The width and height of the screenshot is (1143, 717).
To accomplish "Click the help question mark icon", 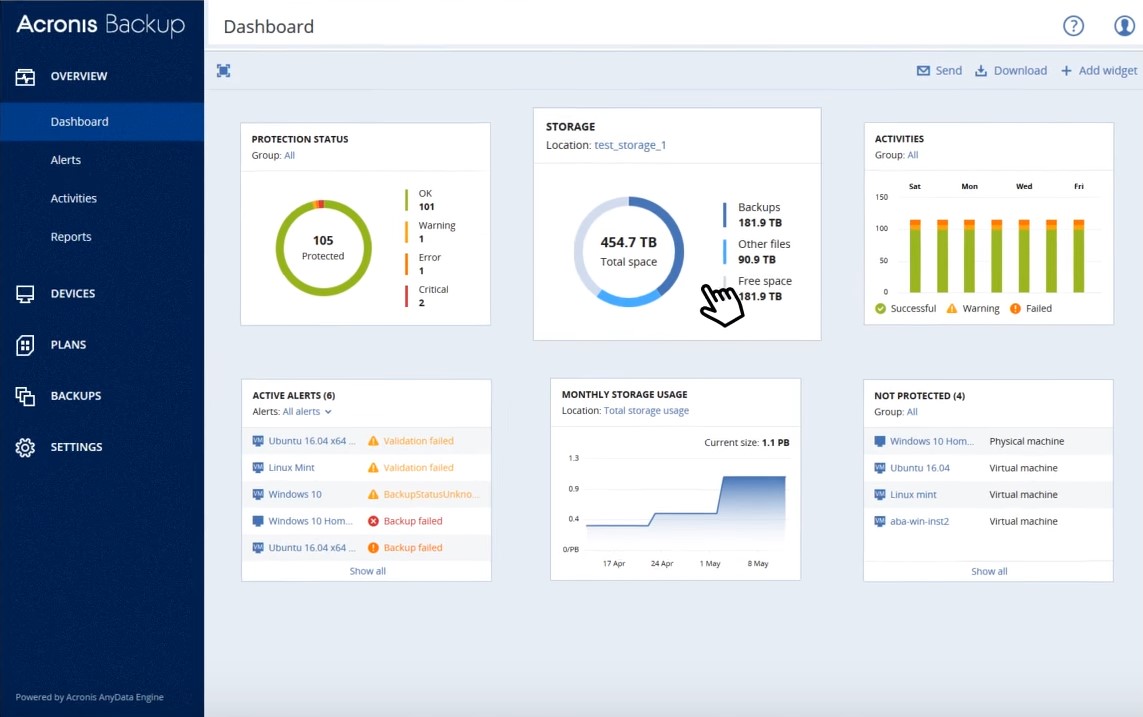I will 1073,26.
